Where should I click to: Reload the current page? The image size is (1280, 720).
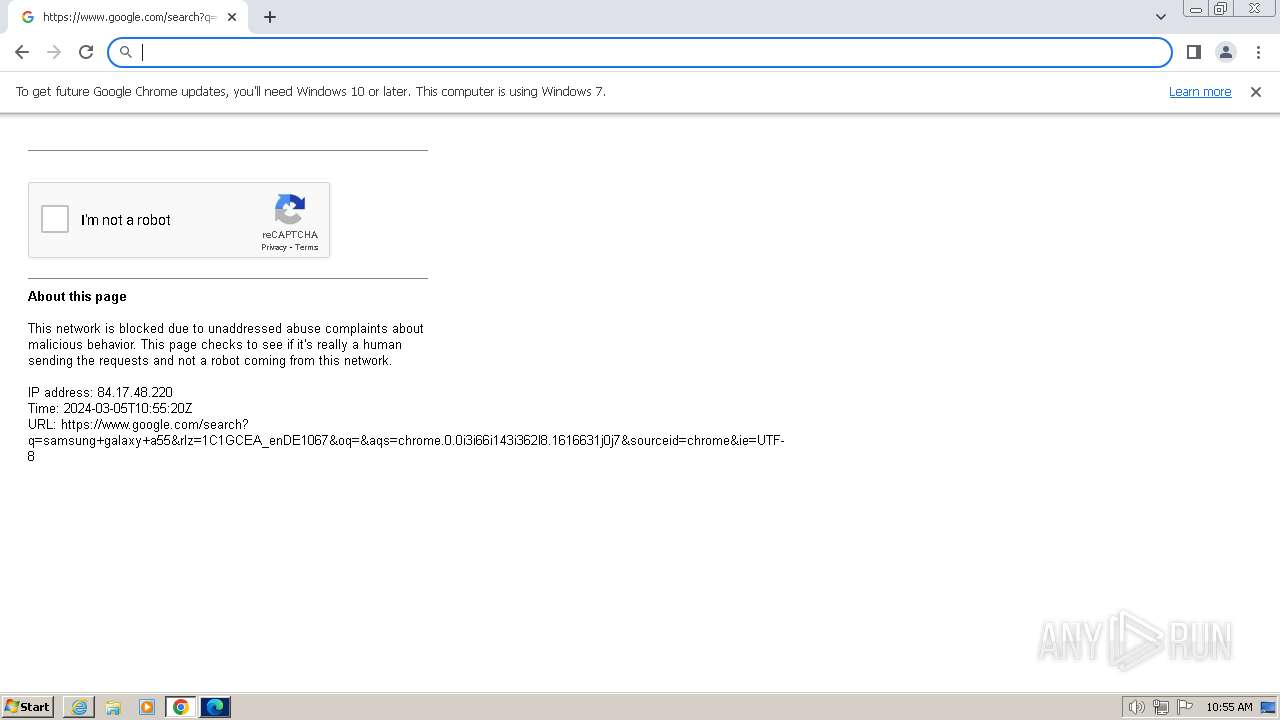click(86, 52)
